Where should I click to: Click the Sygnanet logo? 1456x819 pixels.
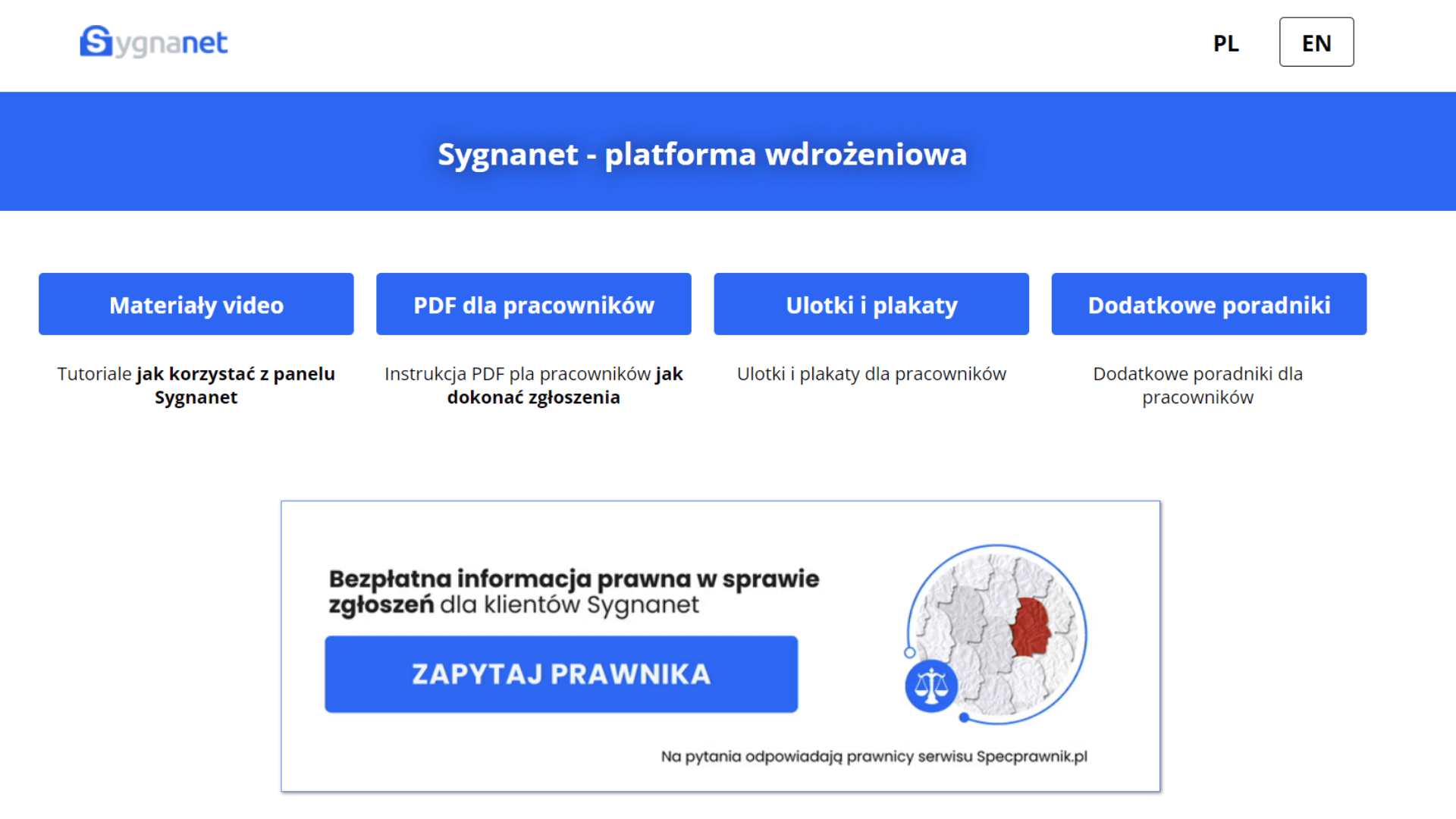pyautogui.click(x=154, y=42)
